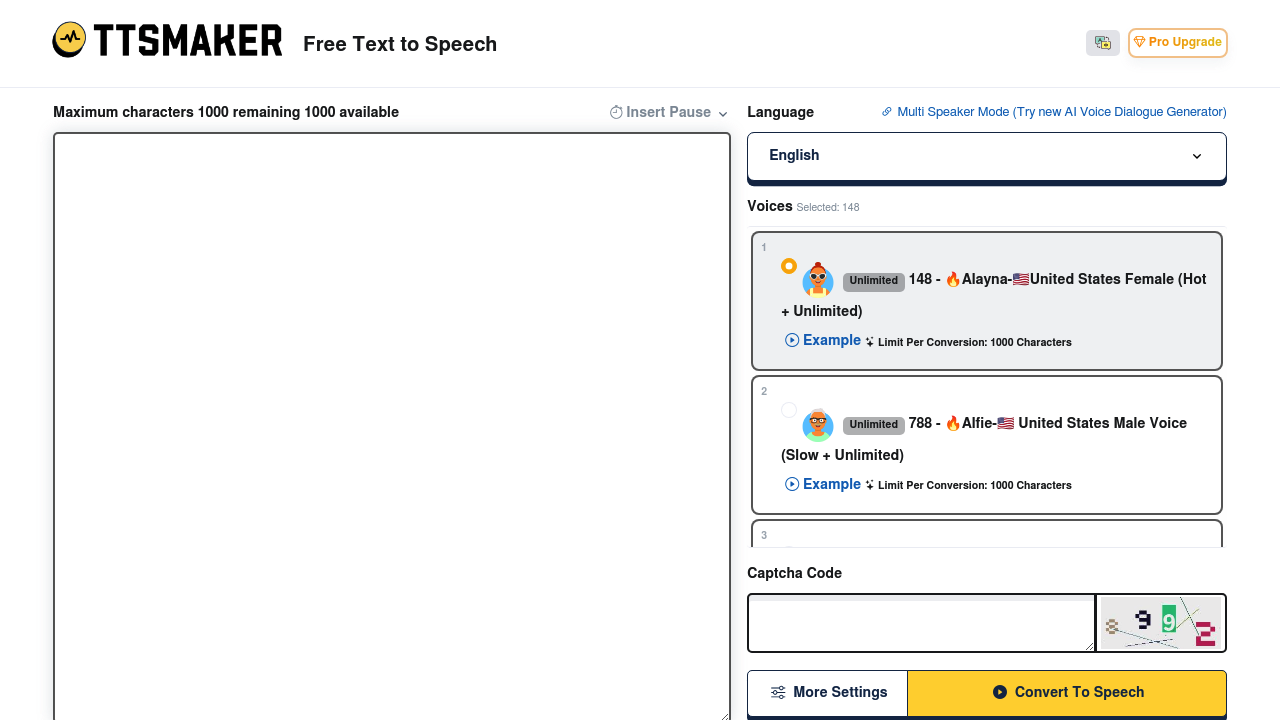Select the Alfie voice radio button

789,410
